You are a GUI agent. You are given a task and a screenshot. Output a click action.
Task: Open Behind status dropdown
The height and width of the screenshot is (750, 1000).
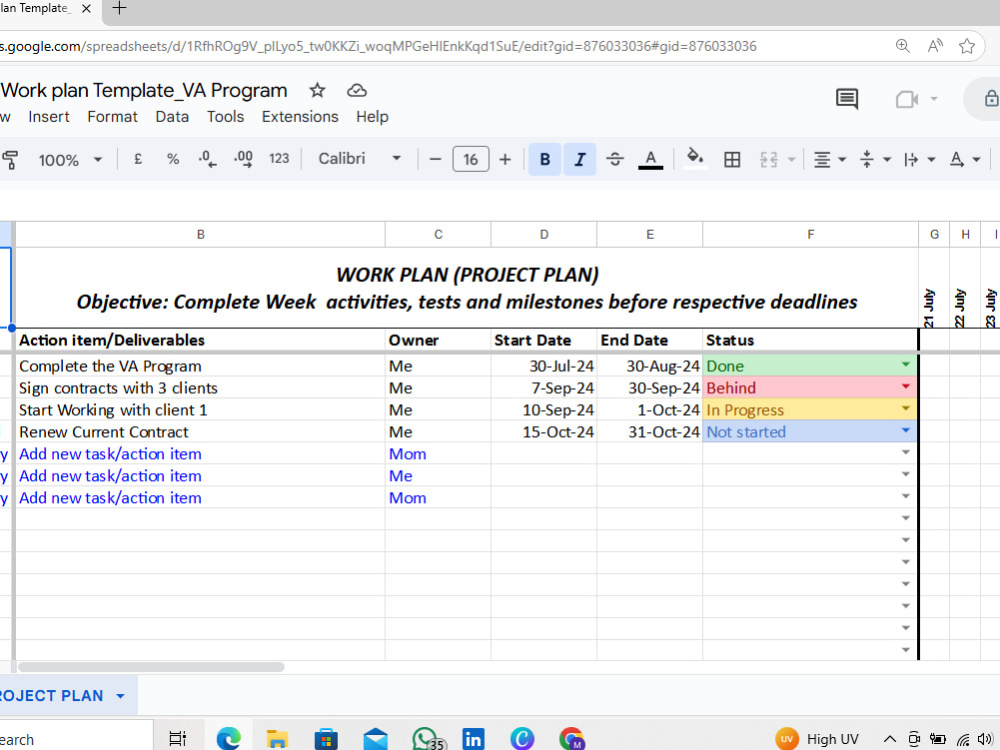point(905,386)
